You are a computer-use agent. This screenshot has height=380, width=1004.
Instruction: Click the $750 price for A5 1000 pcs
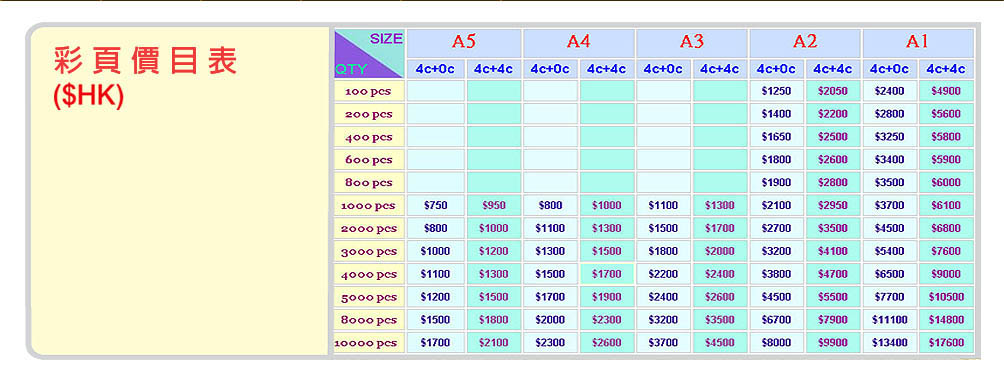tap(435, 205)
